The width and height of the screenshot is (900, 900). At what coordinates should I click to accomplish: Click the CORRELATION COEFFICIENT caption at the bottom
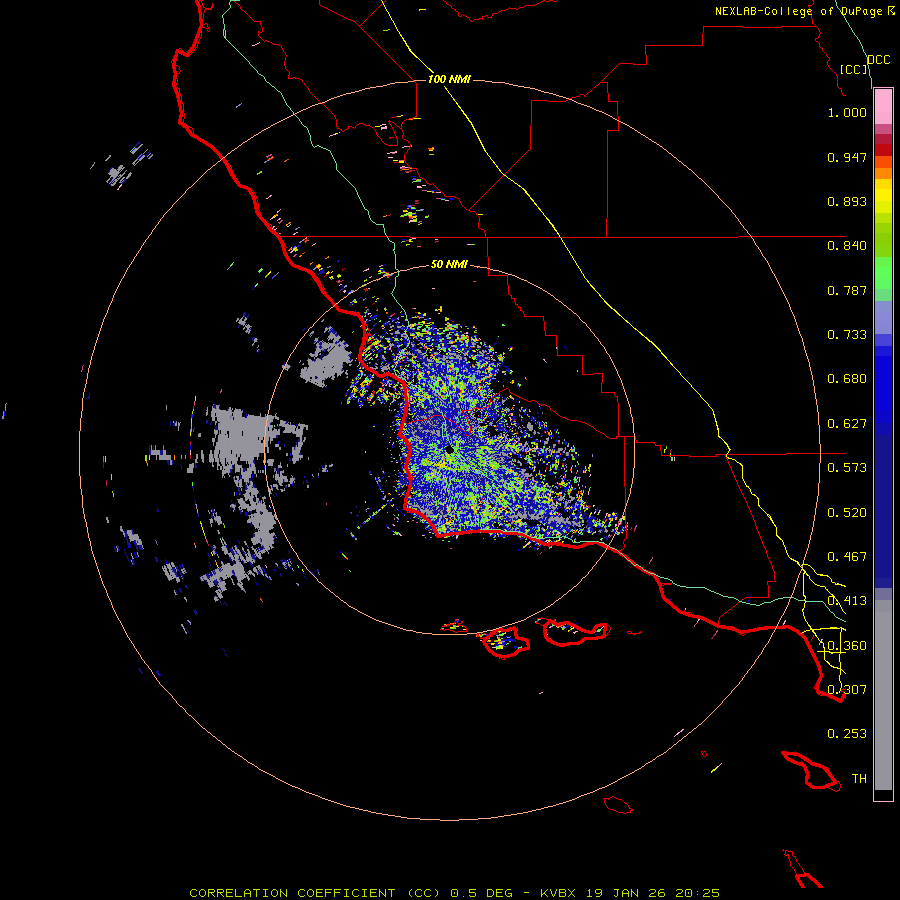454,893
